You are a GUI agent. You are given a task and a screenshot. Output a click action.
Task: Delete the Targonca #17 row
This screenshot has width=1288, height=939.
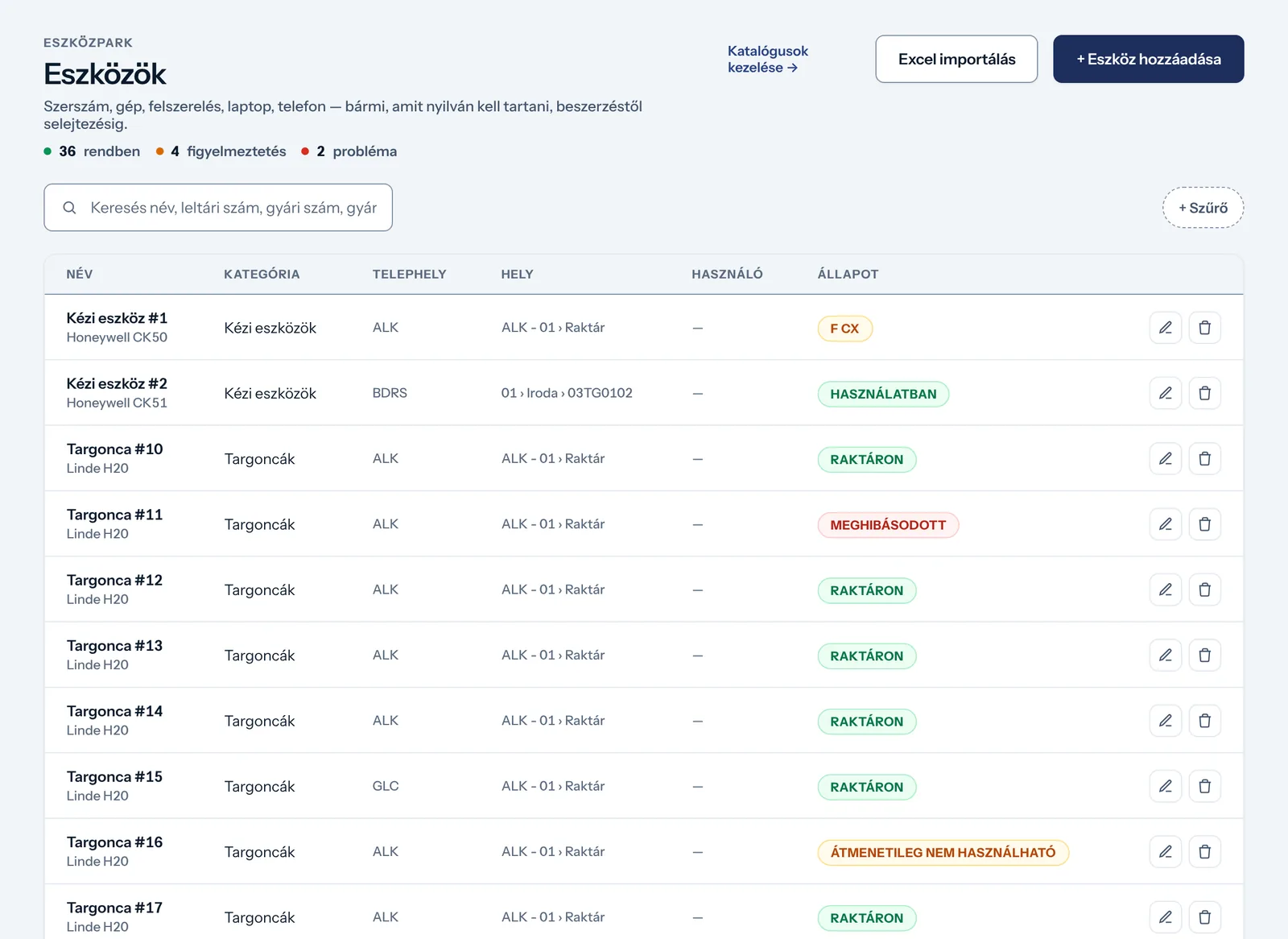[x=1204, y=917]
